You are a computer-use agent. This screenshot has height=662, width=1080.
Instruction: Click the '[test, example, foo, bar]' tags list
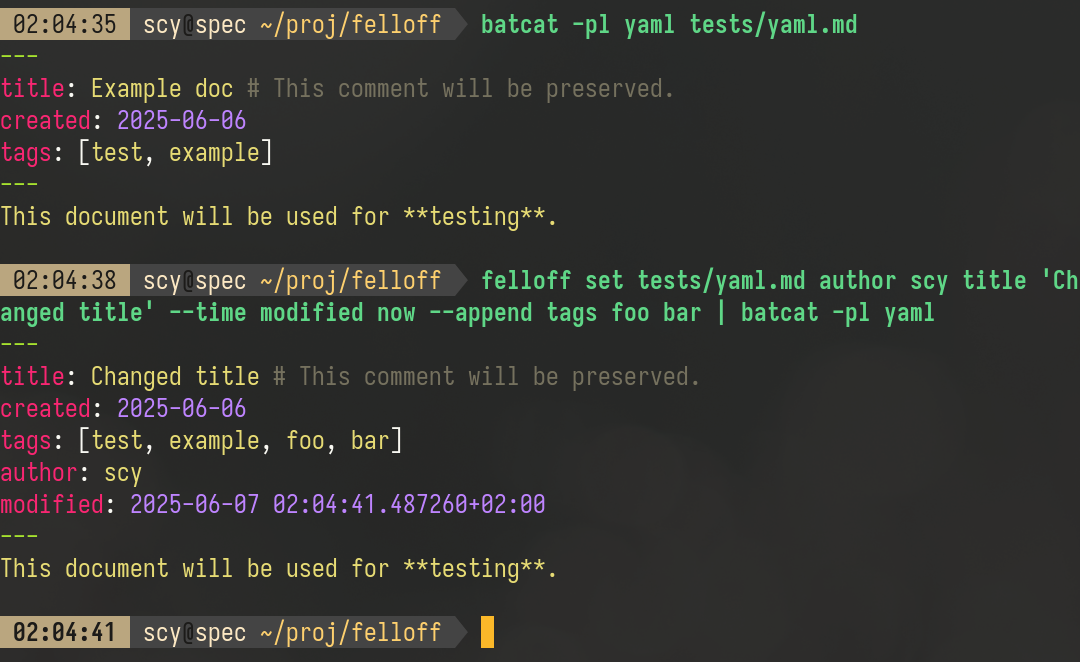tap(240, 441)
